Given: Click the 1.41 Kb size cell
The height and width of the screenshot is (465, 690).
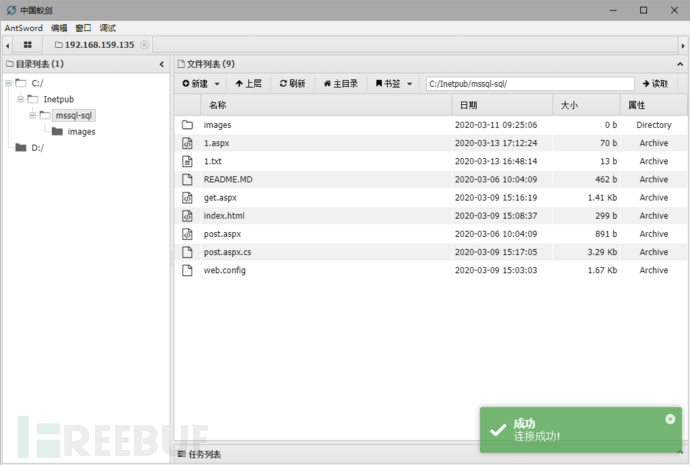Looking at the screenshot, I should click(x=602, y=198).
